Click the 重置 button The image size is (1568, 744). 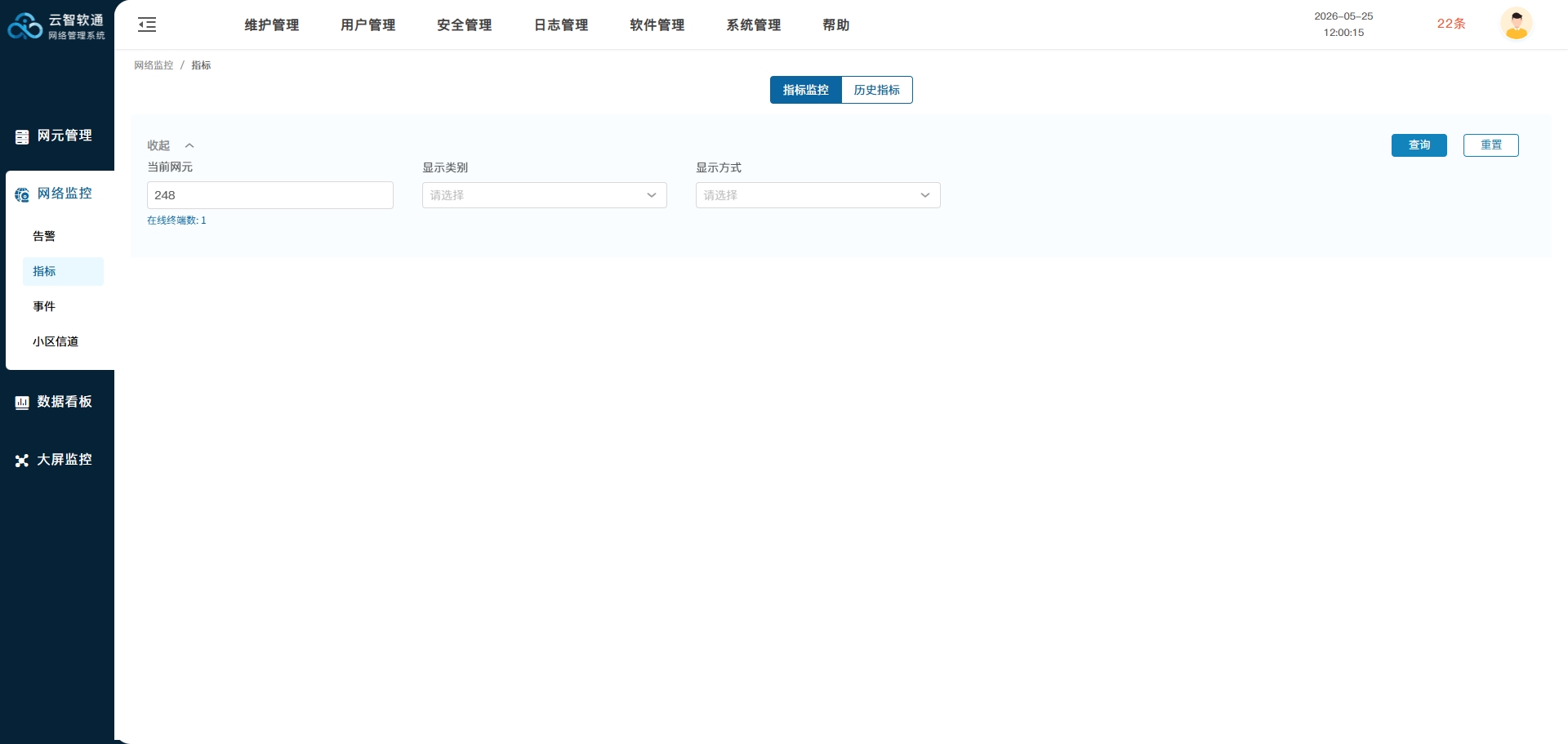(x=1491, y=145)
